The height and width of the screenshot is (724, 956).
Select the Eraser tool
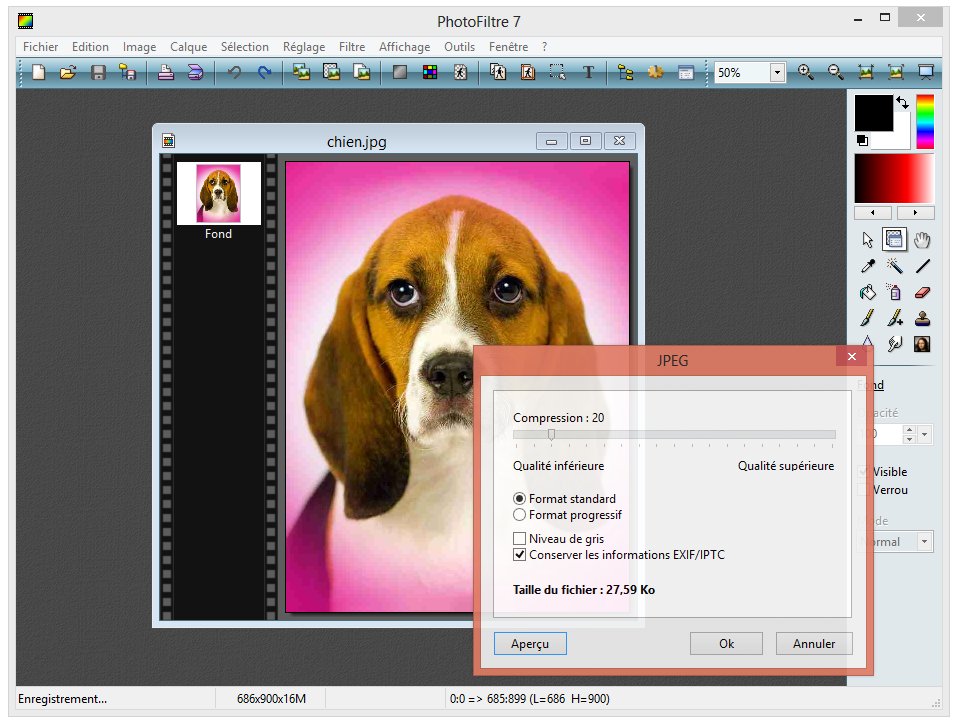point(922,292)
